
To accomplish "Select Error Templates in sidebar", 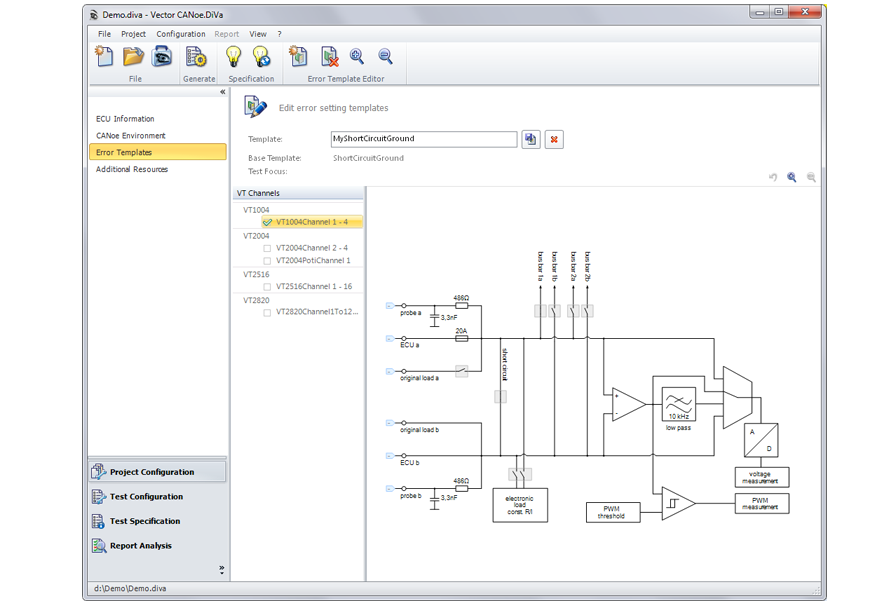I will click(158, 152).
